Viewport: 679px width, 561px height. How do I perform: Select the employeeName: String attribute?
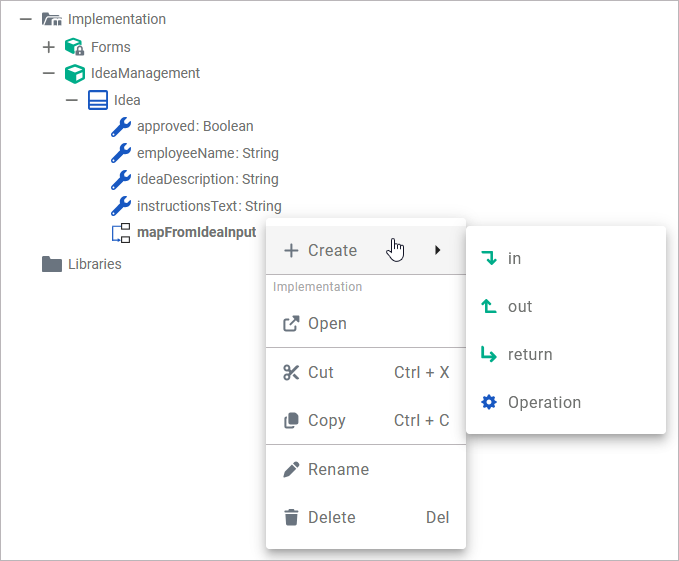207,153
